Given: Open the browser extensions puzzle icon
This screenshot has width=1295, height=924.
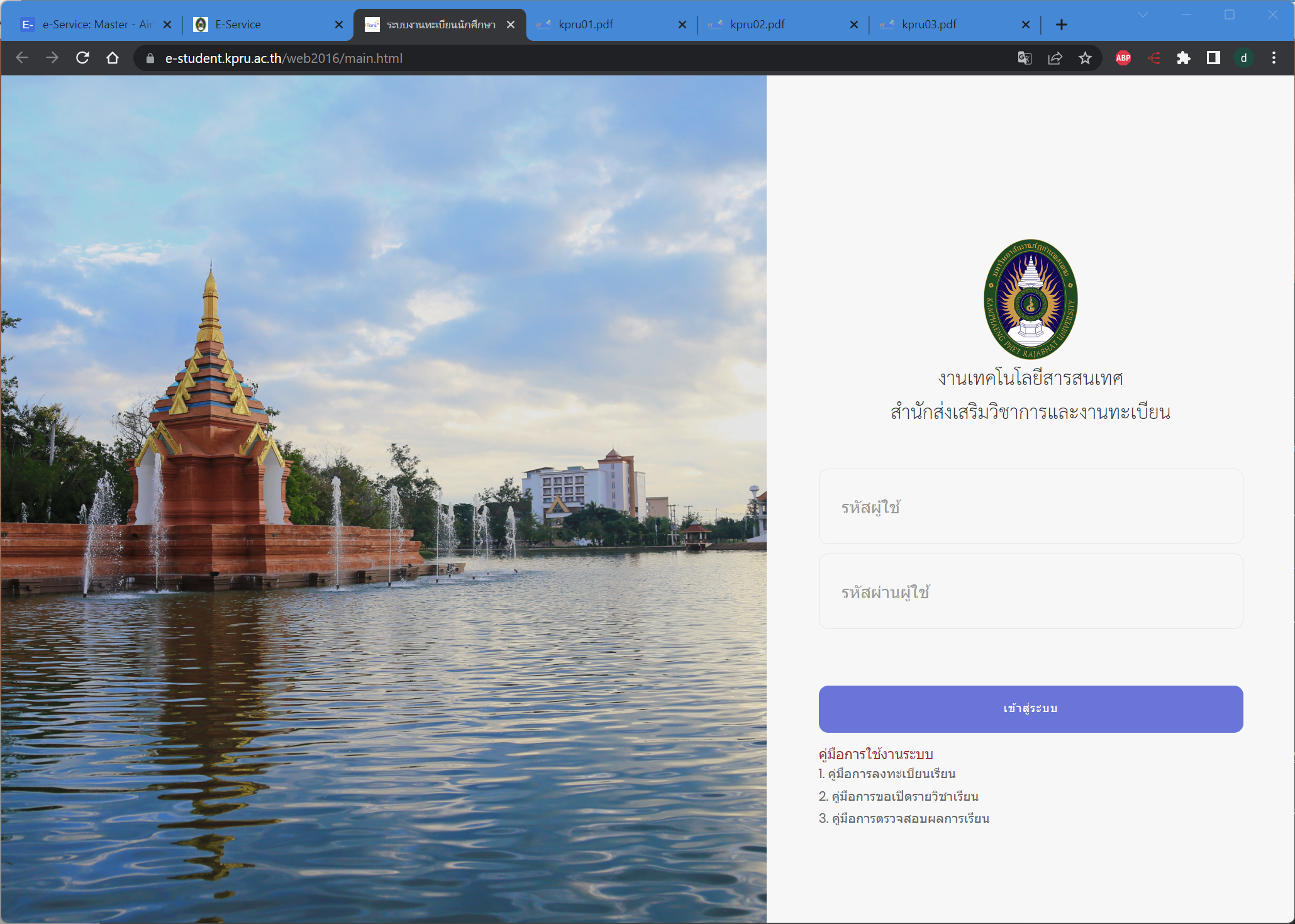Looking at the screenshot, I should pos(1184,58).
